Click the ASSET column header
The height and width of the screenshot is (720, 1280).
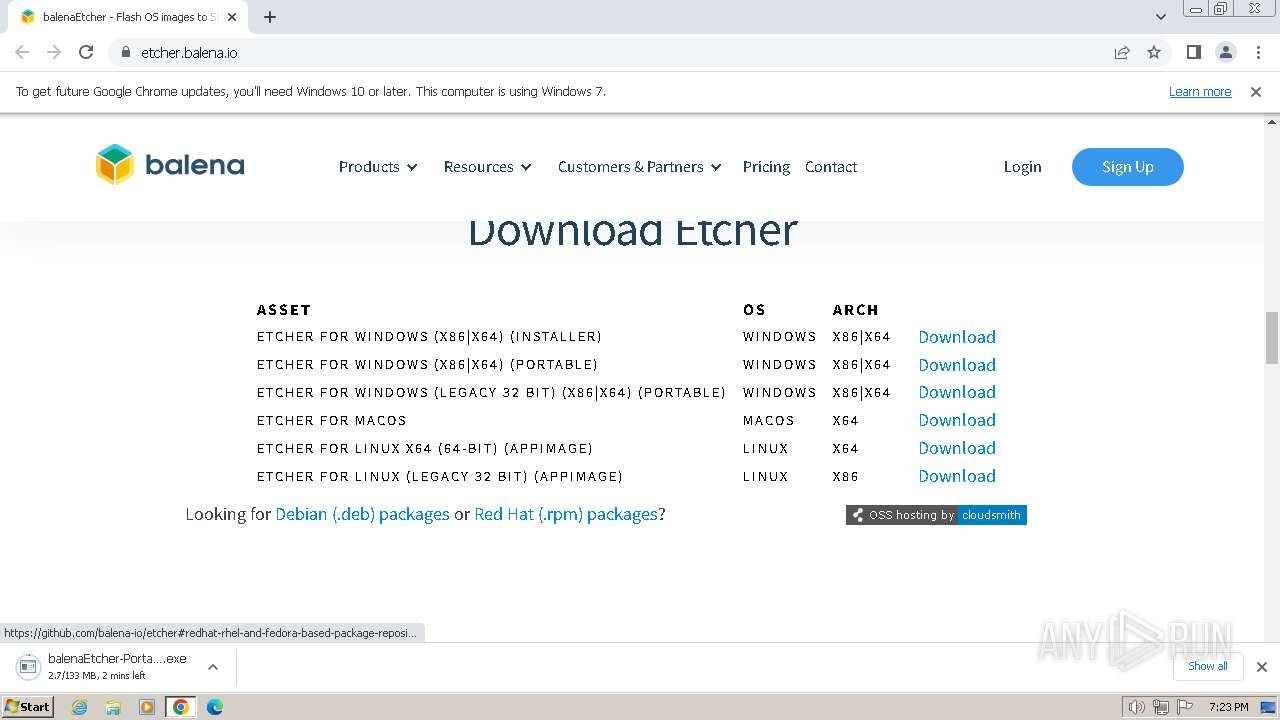pyautogui.click(x=284, y=310)
